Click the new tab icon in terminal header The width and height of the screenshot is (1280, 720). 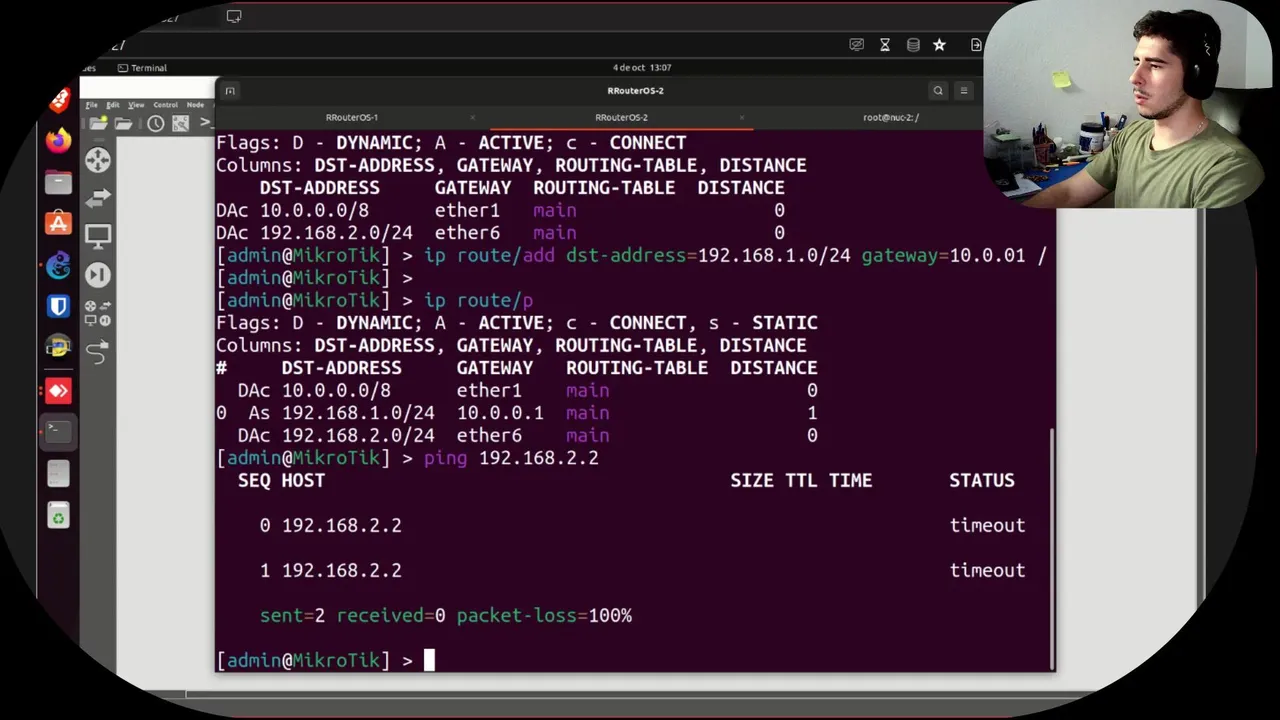point(230,91)
